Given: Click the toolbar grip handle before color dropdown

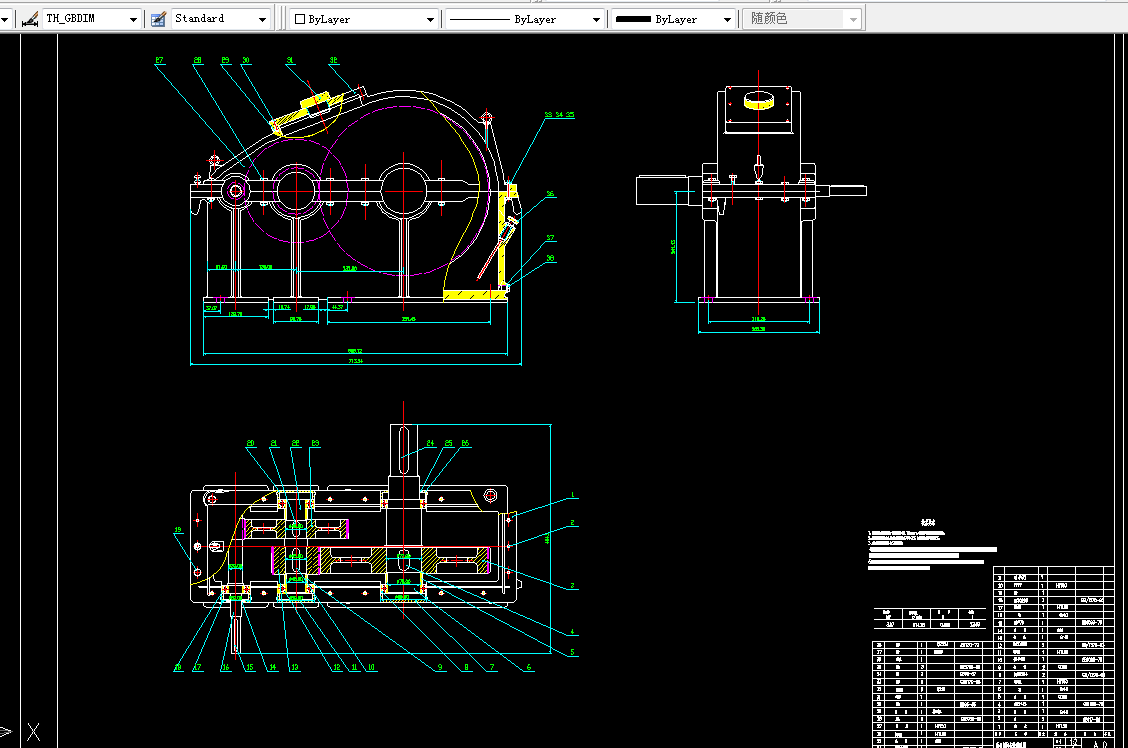Looking at the screenshot, I should coord(283,19).
